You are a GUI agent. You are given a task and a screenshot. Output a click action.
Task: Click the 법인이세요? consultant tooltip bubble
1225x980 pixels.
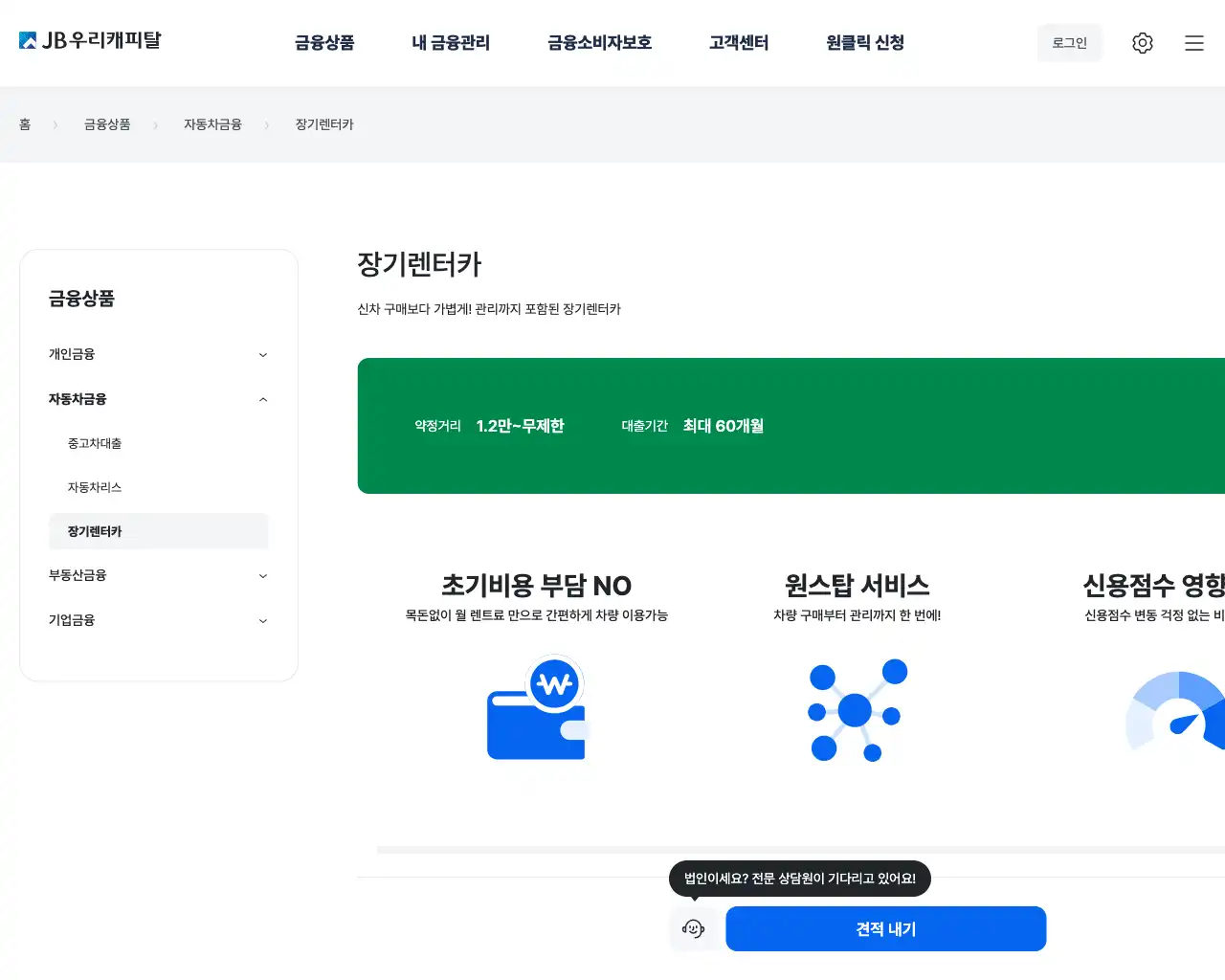coord(800,879)
